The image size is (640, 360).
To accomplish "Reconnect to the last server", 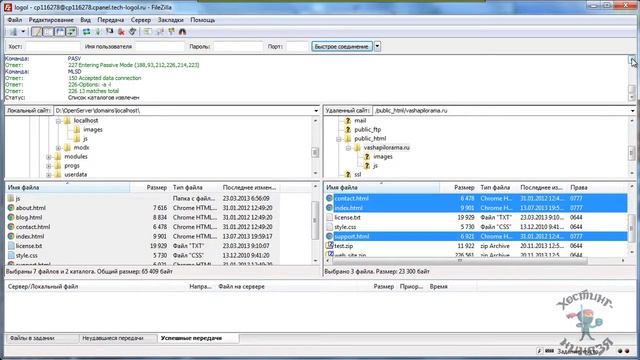I will (x=132, y=31).
